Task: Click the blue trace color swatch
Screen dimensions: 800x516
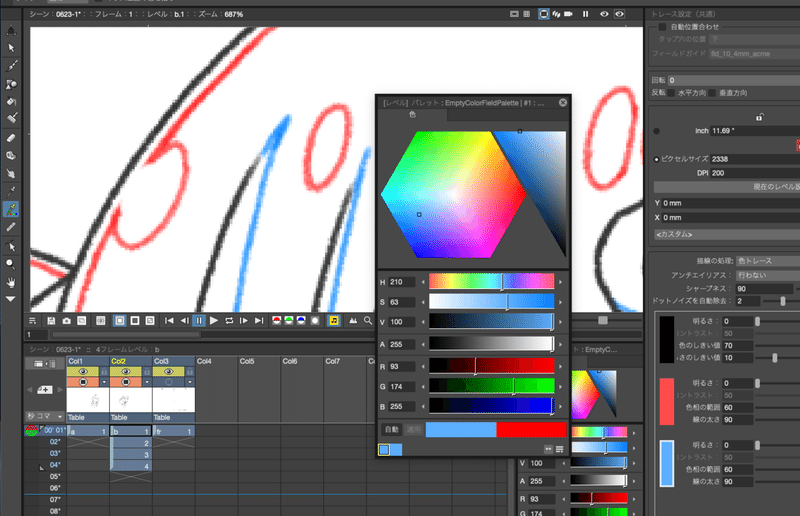Action: coord(667,463)
